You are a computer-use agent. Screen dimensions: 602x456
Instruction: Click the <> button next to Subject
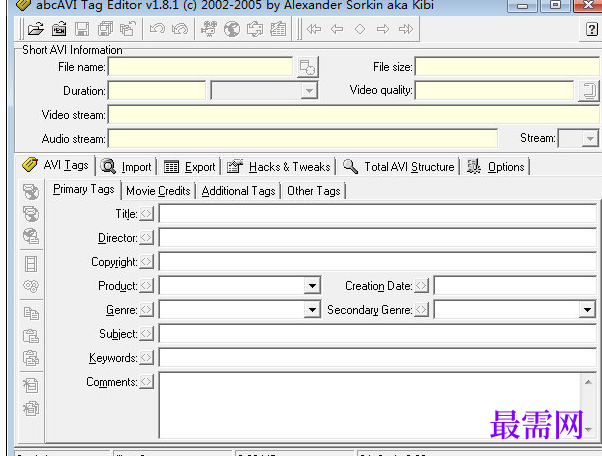[146, 333]
